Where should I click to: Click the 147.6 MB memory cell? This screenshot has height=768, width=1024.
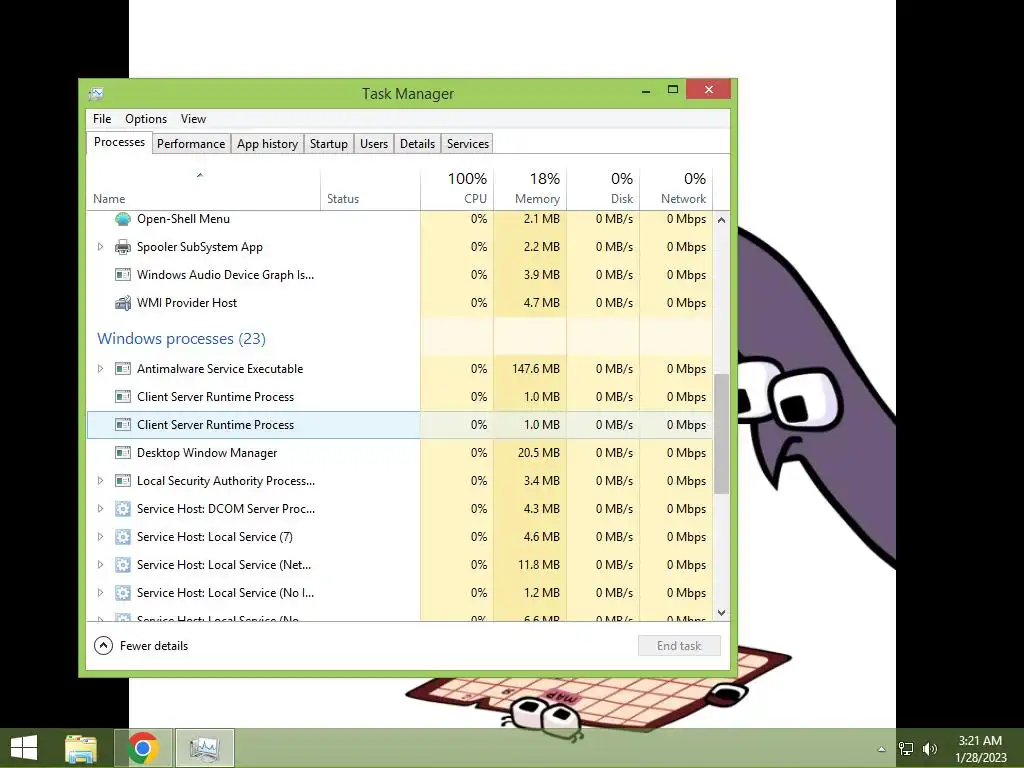(530, 369)
